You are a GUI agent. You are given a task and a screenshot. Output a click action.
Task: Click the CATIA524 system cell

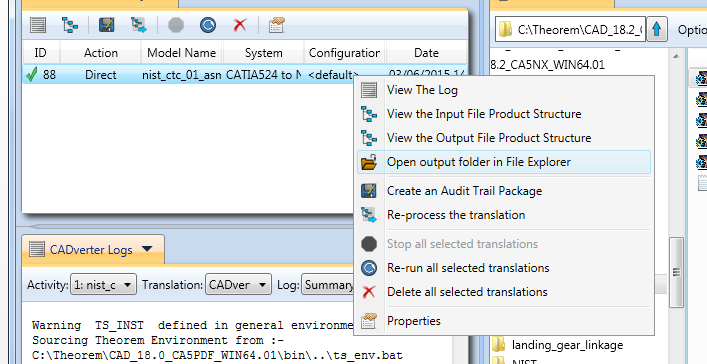click(x=263, y=75)
